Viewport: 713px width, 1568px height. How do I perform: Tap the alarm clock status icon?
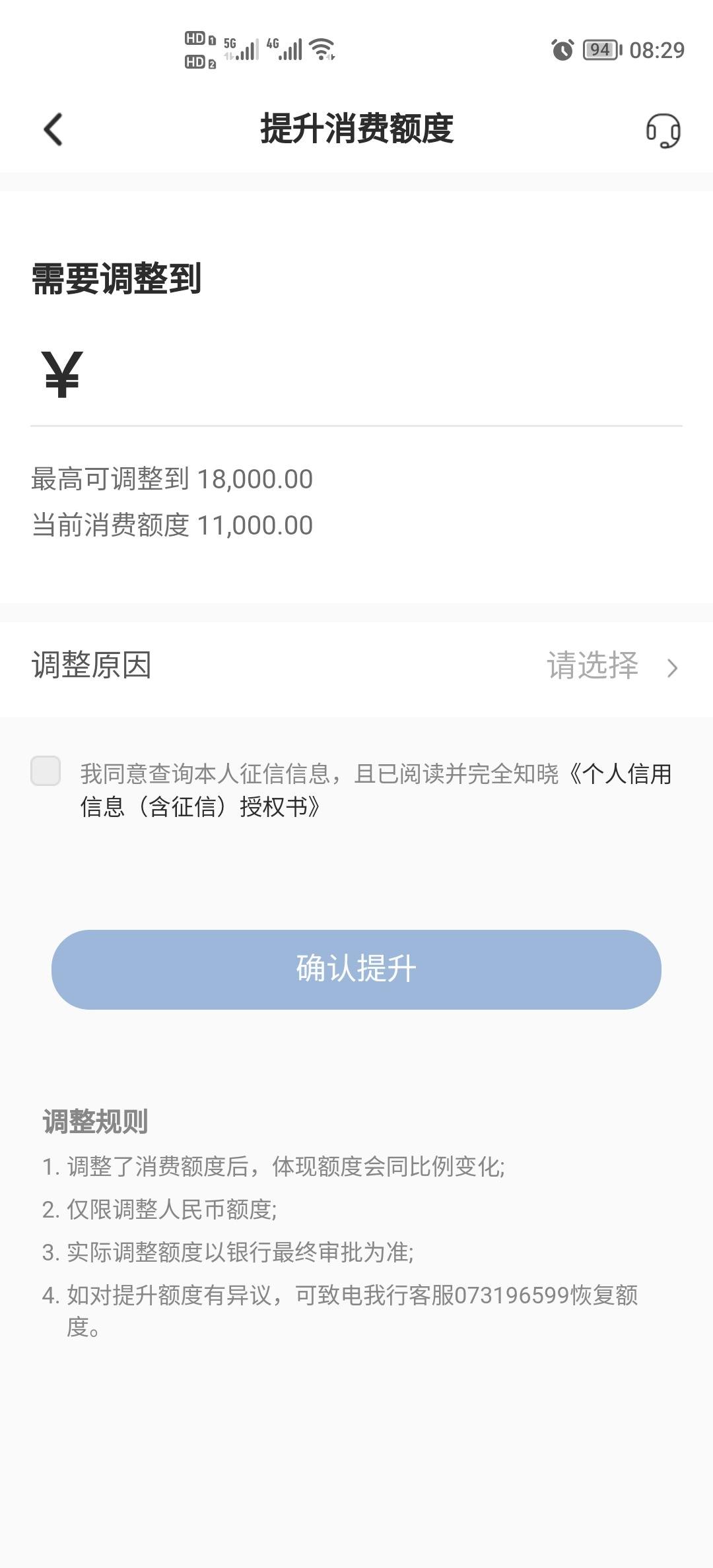tap(562, 49)
